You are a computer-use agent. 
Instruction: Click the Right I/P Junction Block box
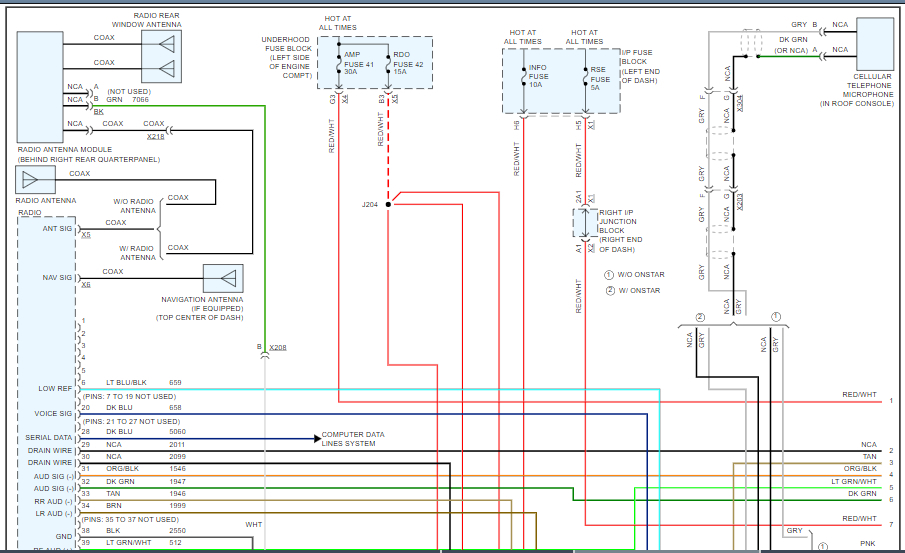(584, 223)
